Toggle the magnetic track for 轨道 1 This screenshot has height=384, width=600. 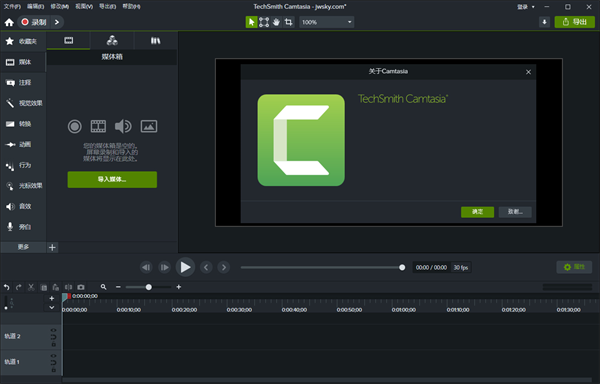[53, 362]
